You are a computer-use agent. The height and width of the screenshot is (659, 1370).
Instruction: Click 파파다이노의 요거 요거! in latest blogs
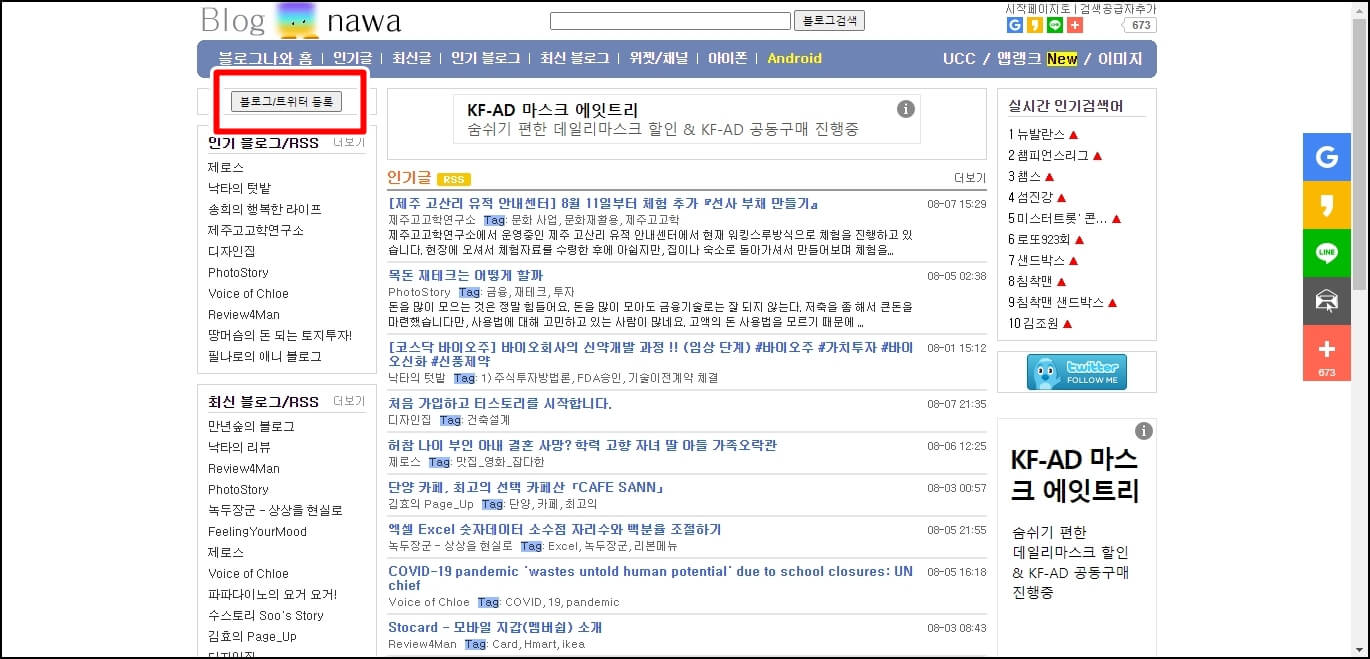pyautogui.click(x=273, y=594)
